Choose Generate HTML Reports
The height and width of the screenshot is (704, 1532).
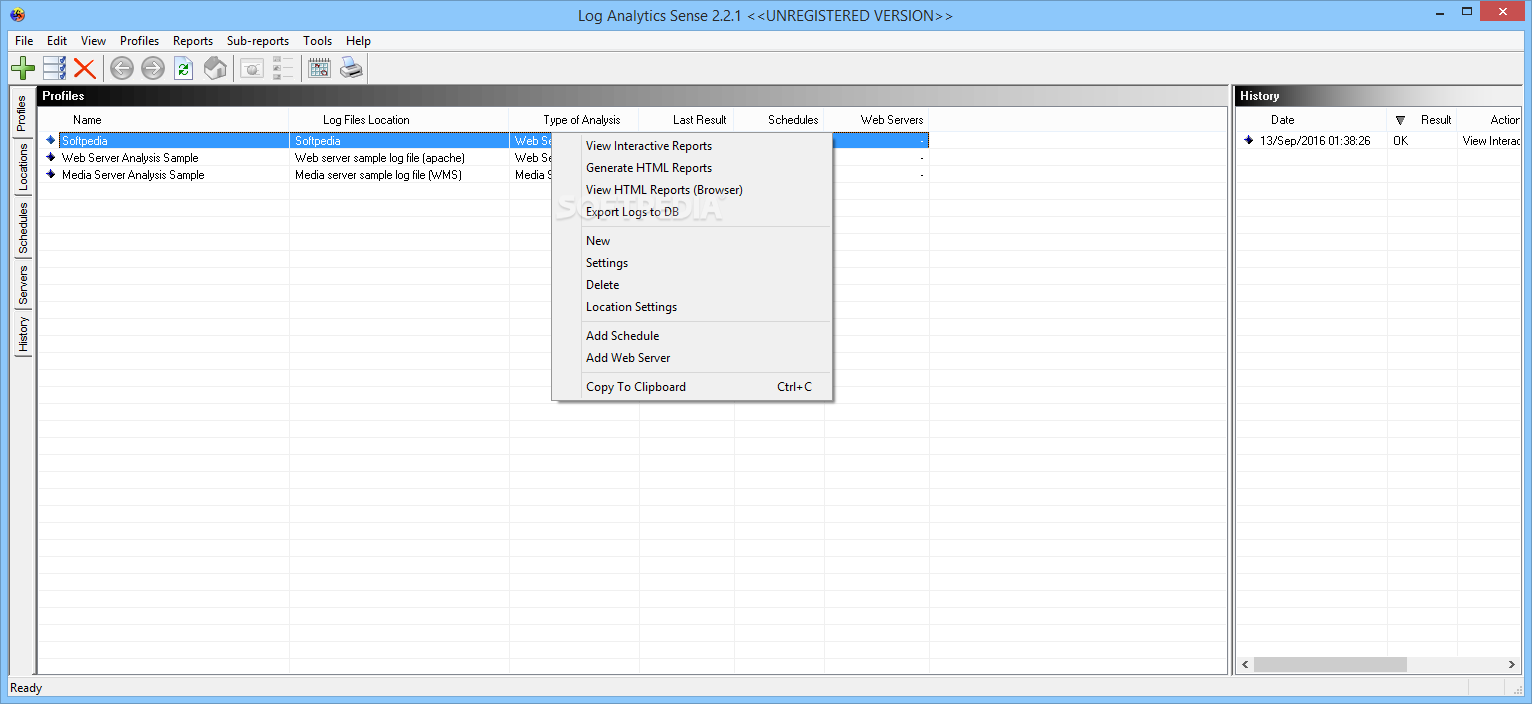(692, 168)
